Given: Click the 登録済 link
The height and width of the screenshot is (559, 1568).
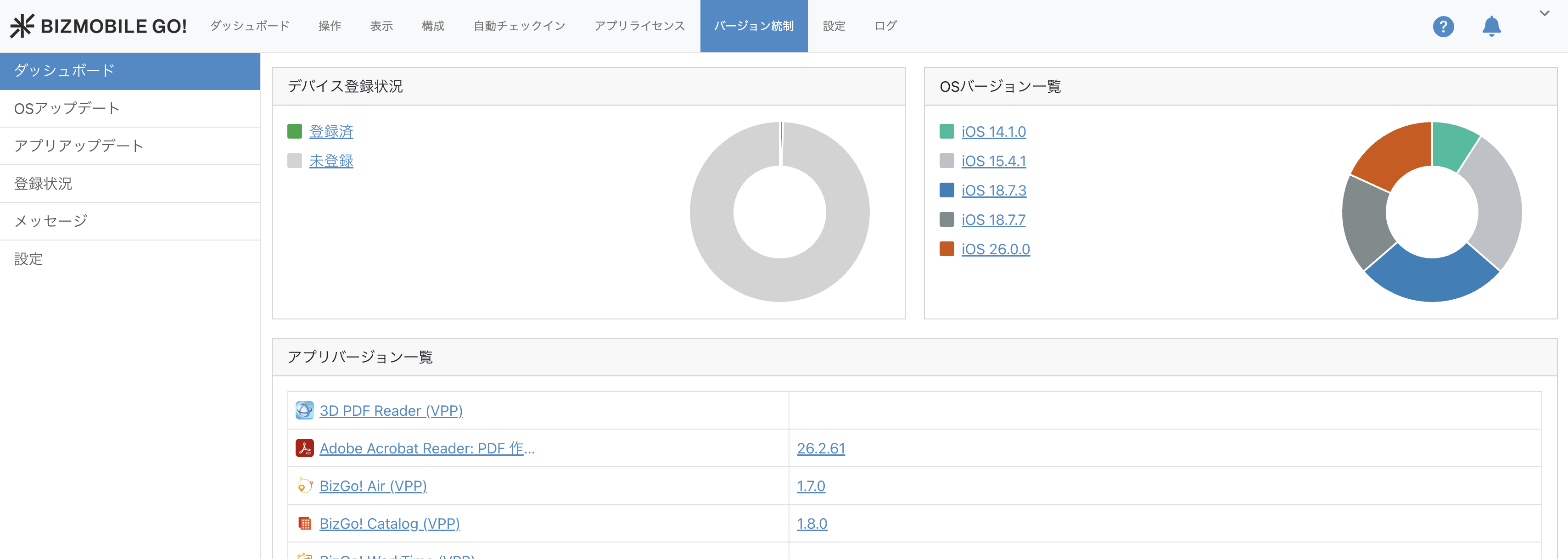Looking at the screenshot, I should click(331, 132).
